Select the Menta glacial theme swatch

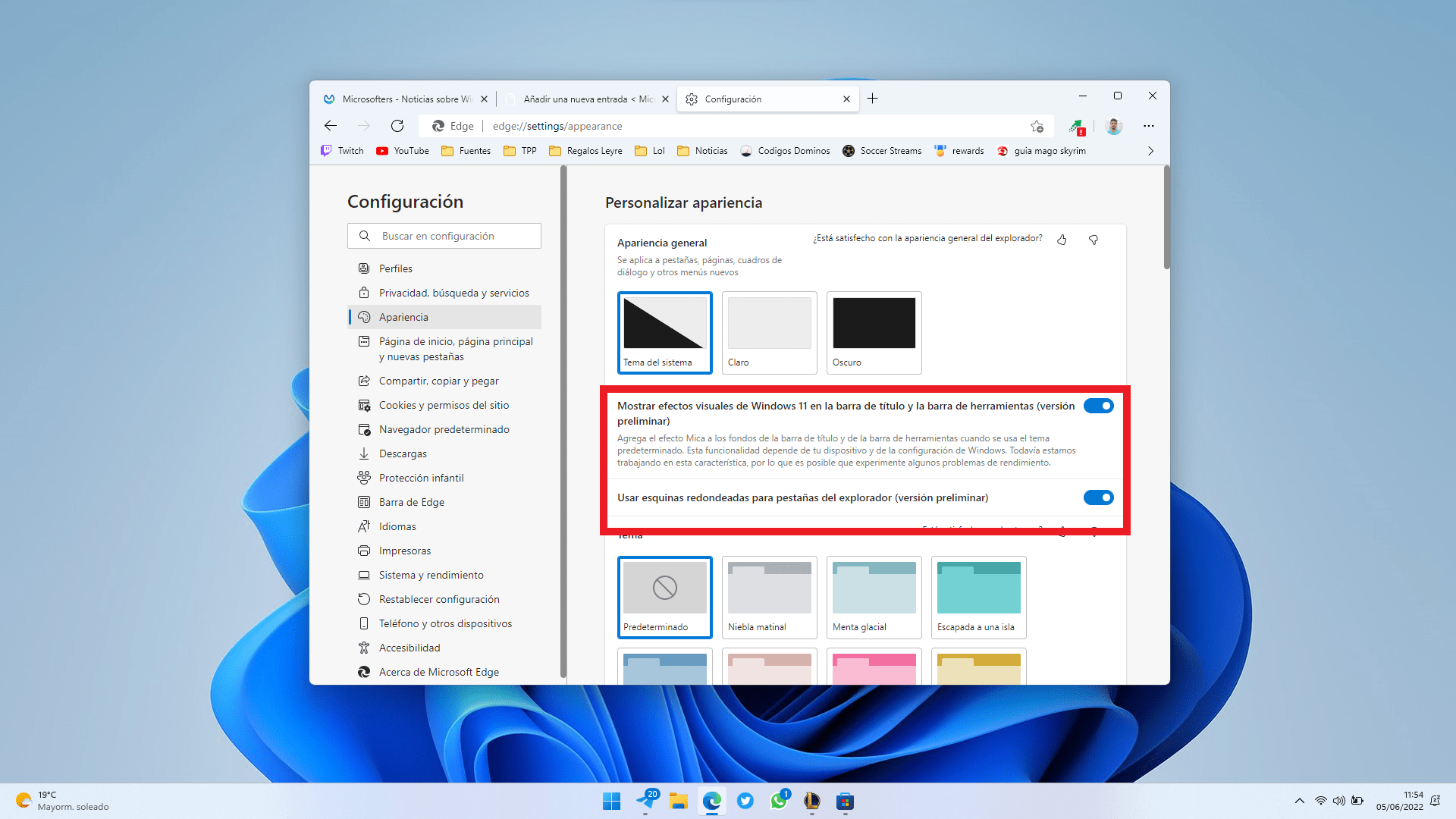tap(874, 597)
